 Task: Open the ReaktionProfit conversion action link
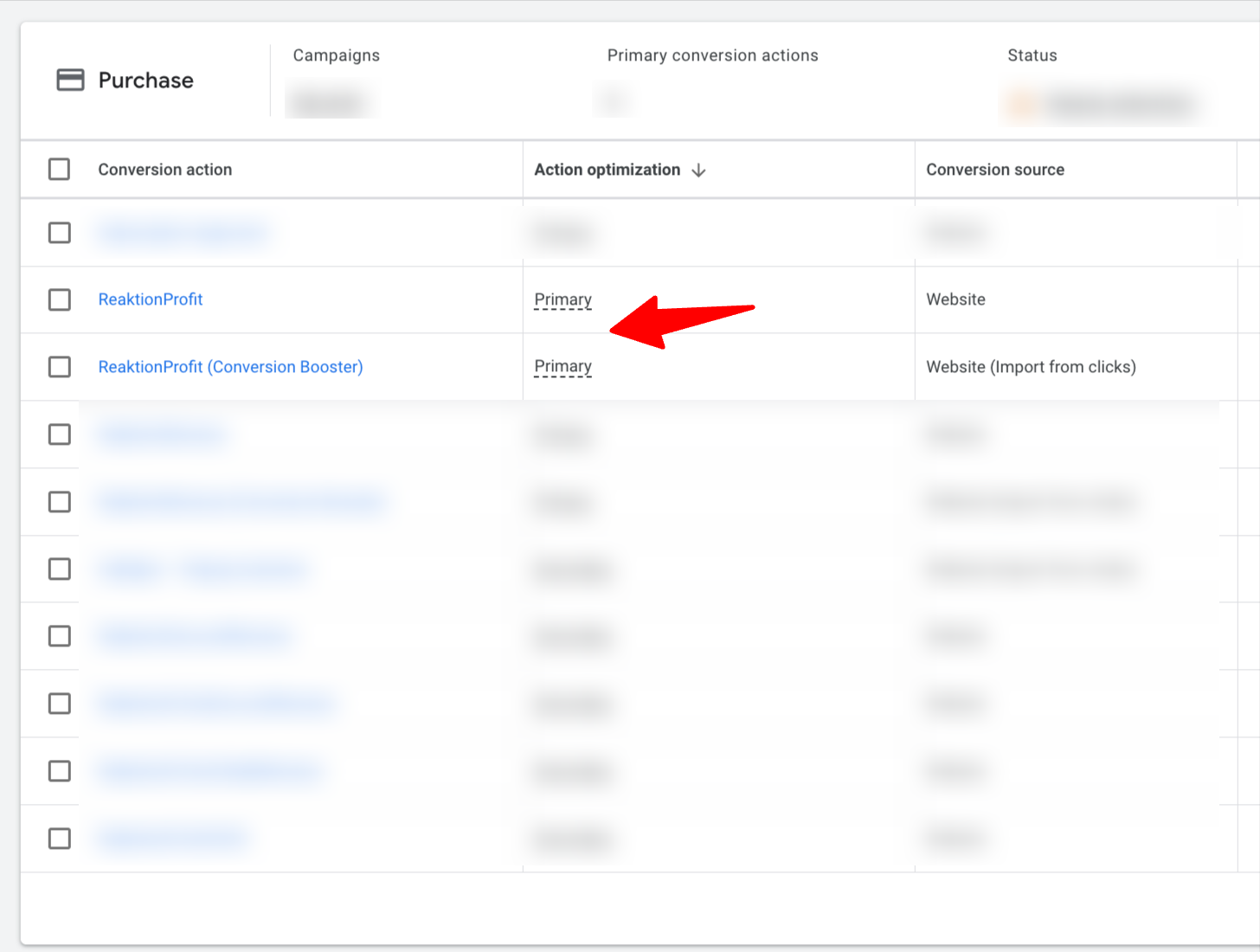pos(151,299)
